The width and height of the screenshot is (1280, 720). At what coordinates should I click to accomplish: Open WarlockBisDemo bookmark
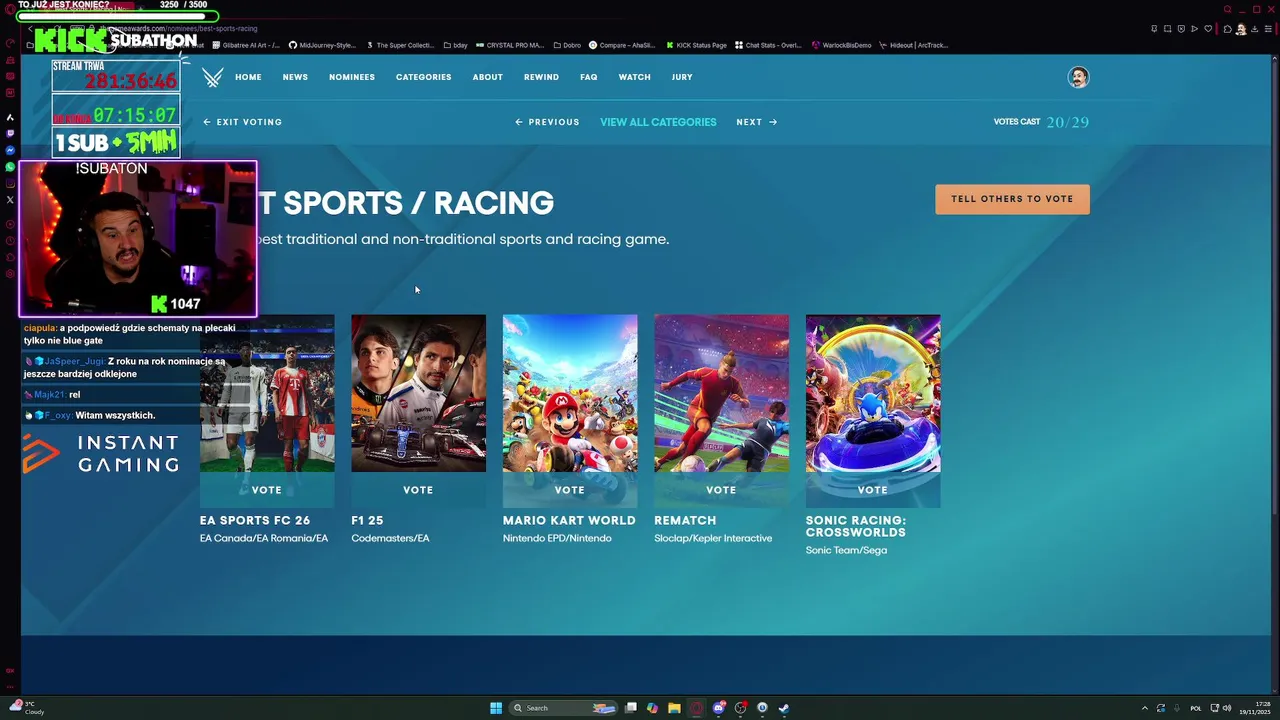point(841,45)
